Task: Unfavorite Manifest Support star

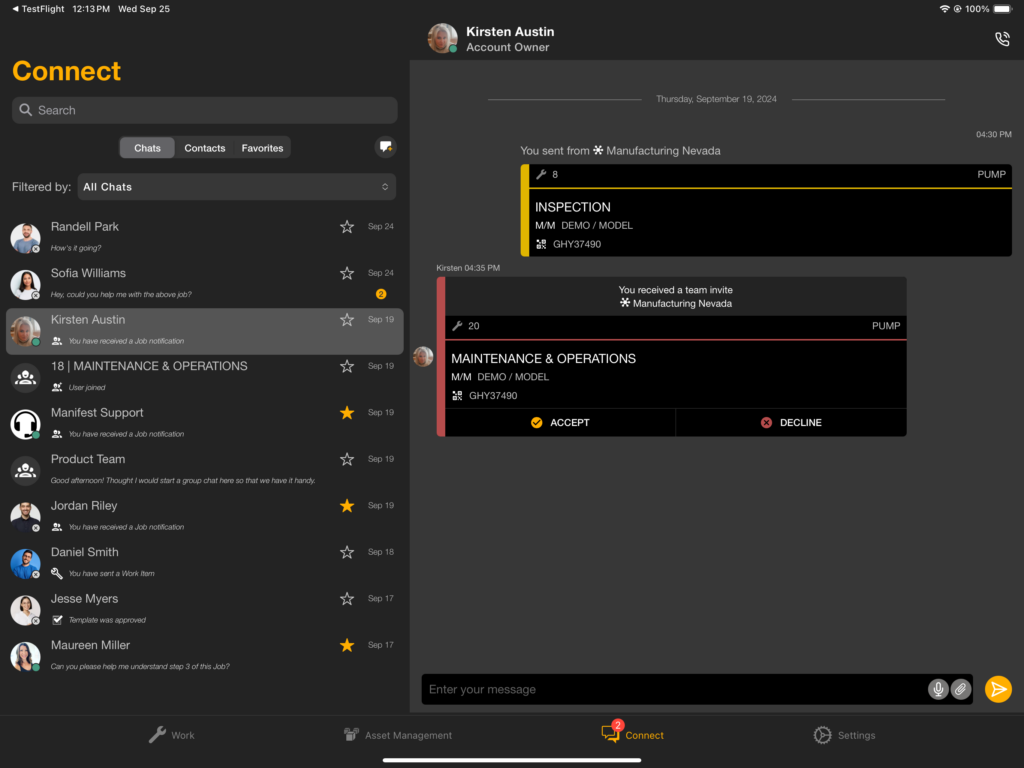Action: (347, 413)
